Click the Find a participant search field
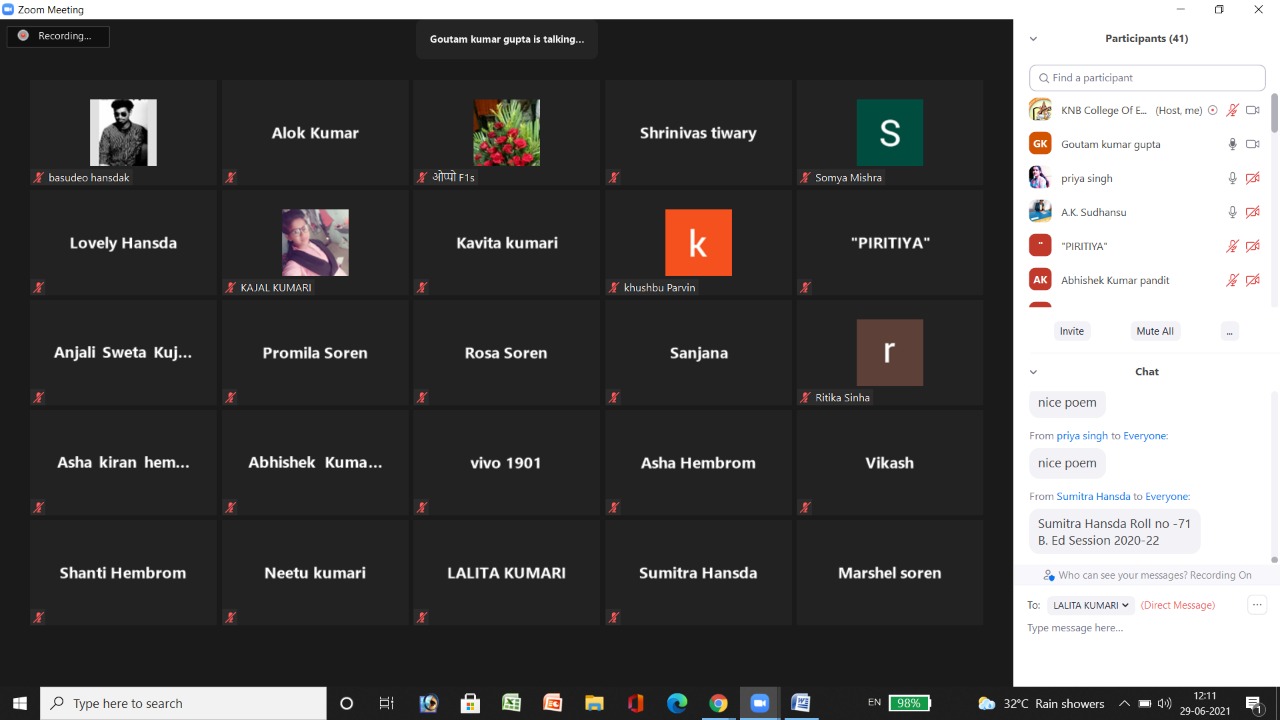Screen dimensions: 1280x720 pyautogui.click(x=1147, y=77)
